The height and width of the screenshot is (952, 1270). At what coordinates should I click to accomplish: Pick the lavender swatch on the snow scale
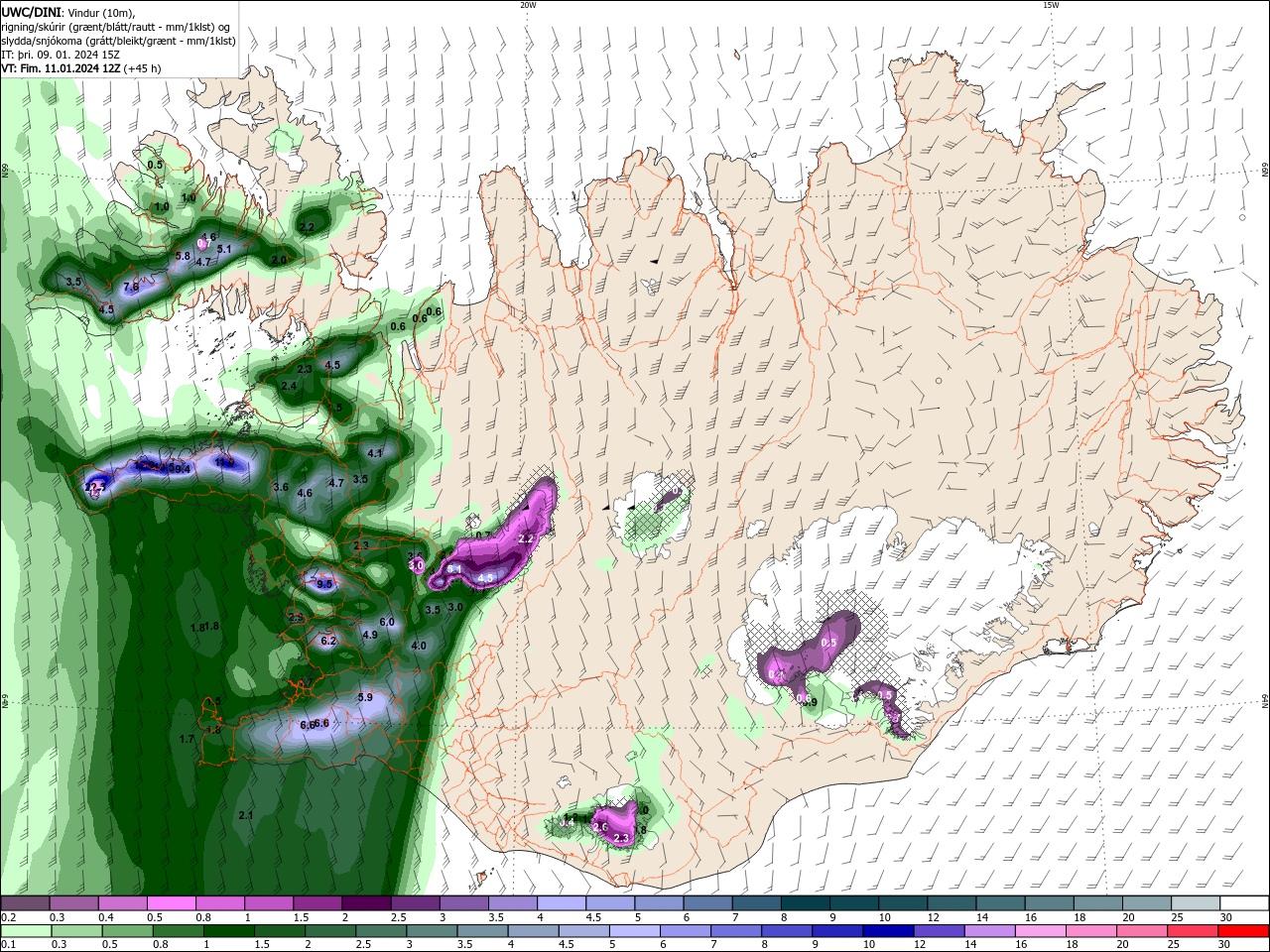[562, 902]
